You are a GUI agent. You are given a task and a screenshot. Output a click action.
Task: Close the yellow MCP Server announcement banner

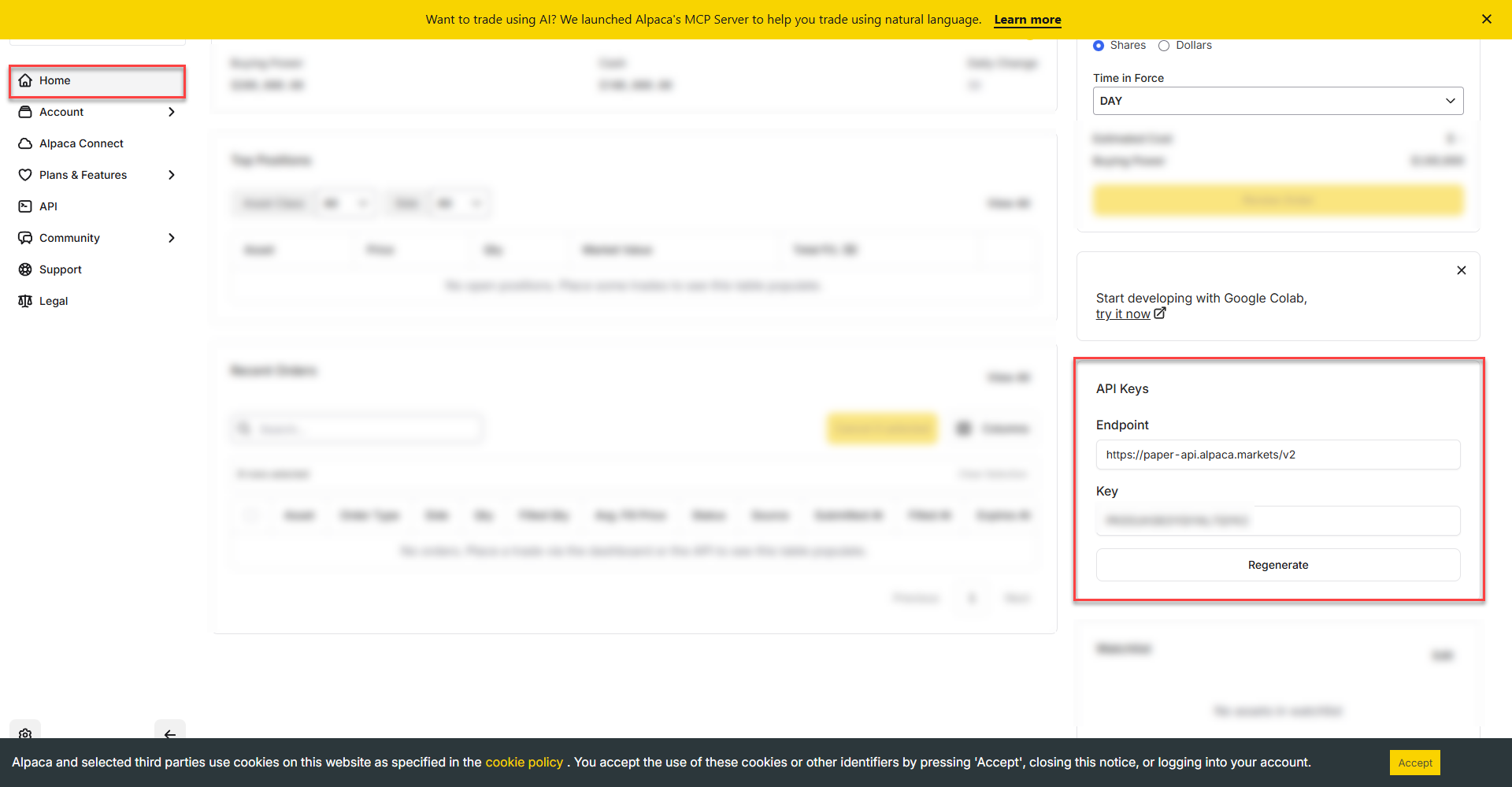click(x=1486, y=19)
